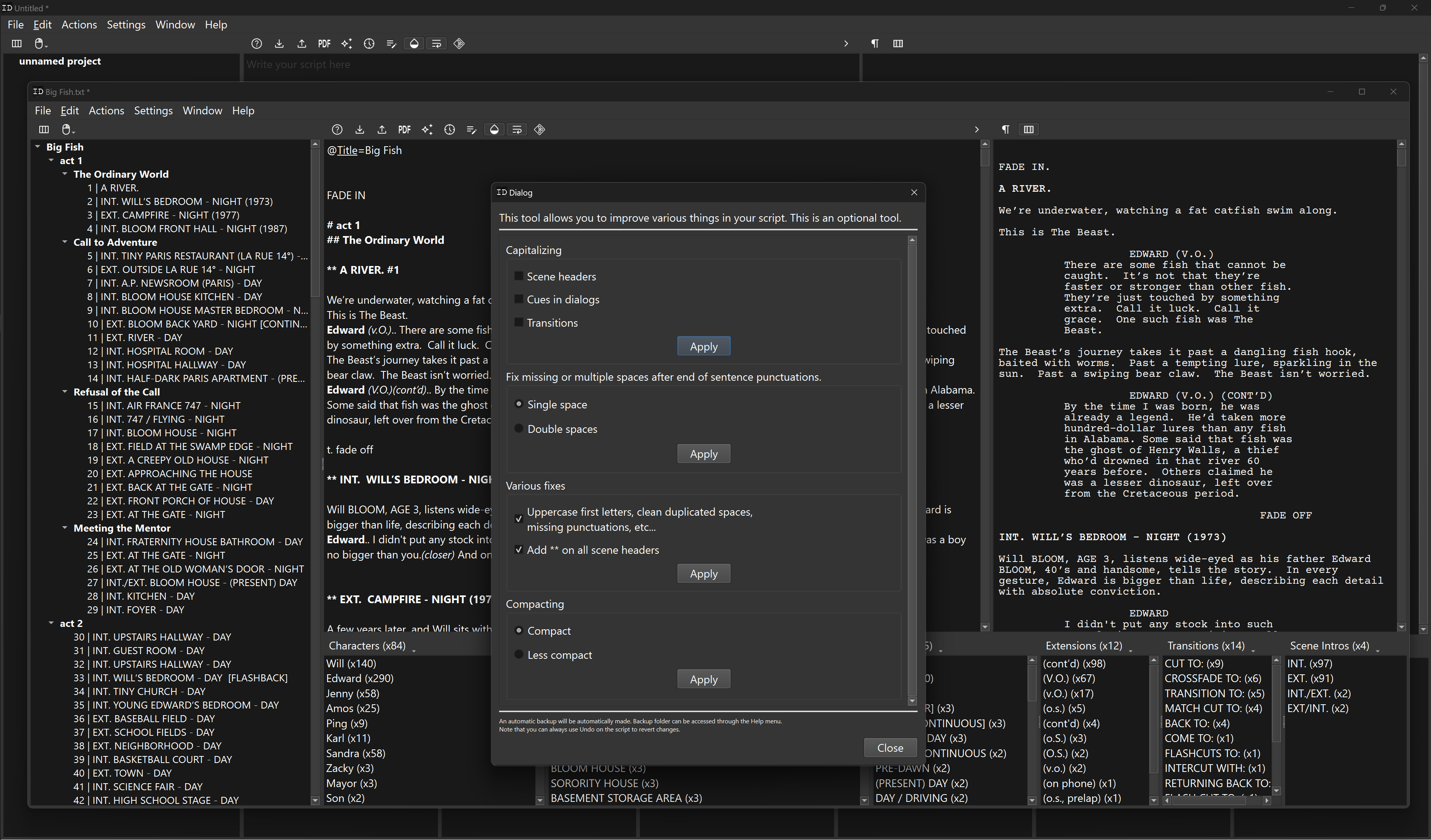The image size is (1431, 840).
Task: Select the script editing compose icon
Action: pyautogui.click(x=471, y=129)
